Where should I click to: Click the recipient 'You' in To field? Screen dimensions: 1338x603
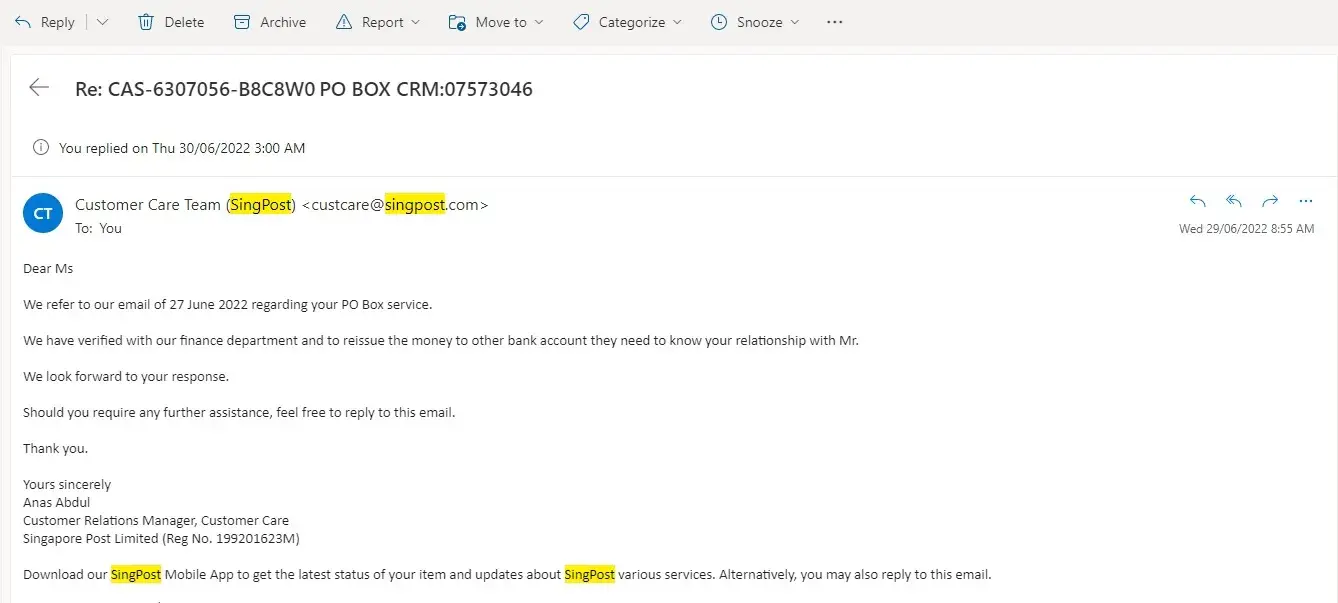110,228
